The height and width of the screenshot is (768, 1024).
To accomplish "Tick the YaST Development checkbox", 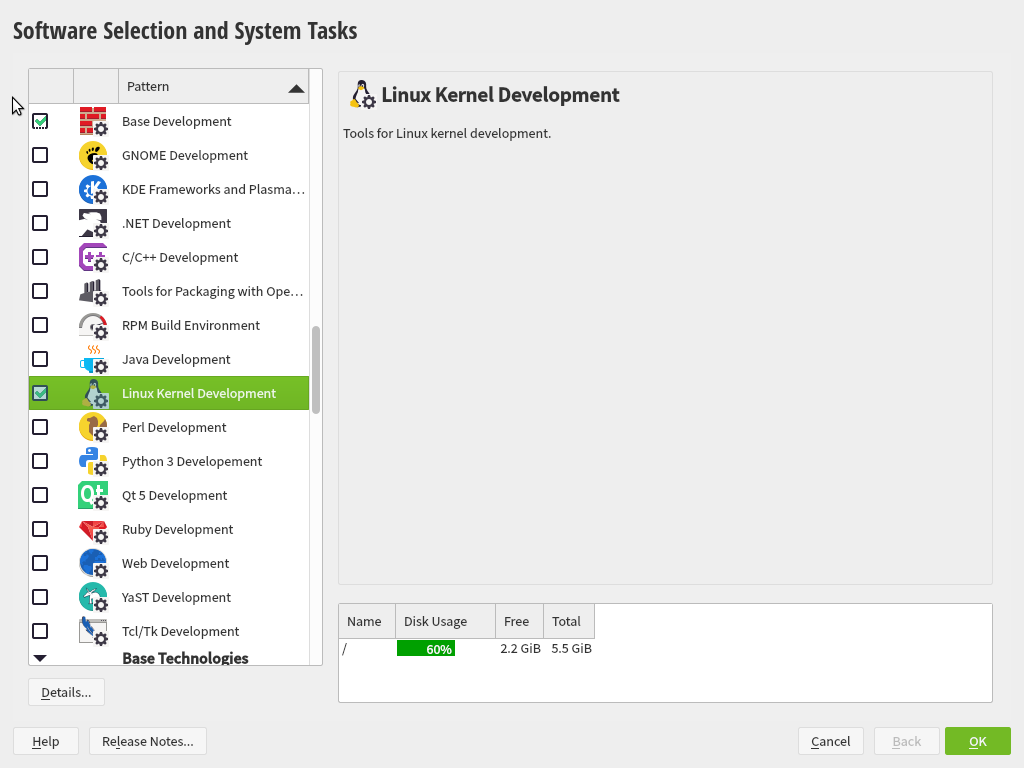I will tap(40, 597).
